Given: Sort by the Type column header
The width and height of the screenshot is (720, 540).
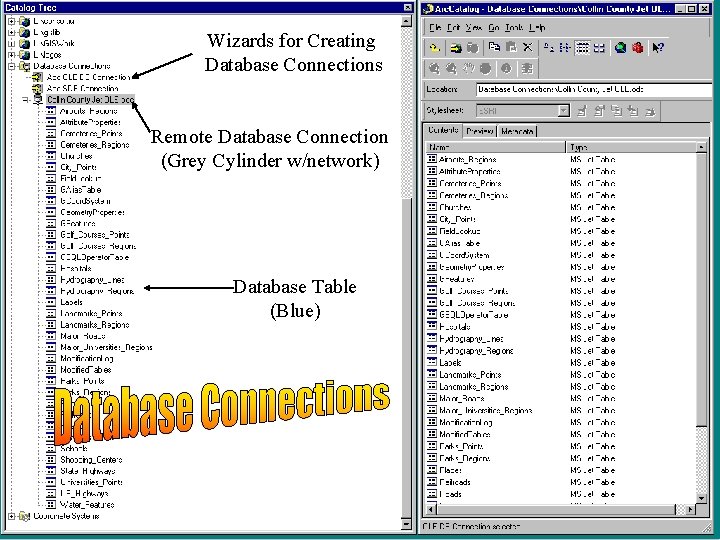Looking at the screenshot, I should click(x=631, y=147).
